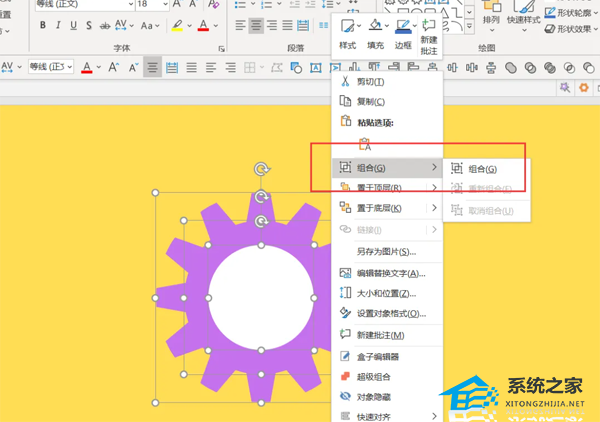This screenshot has height=422, width=600.
Task: Open bullets list dropdown arrow
Action: [253, 4]
